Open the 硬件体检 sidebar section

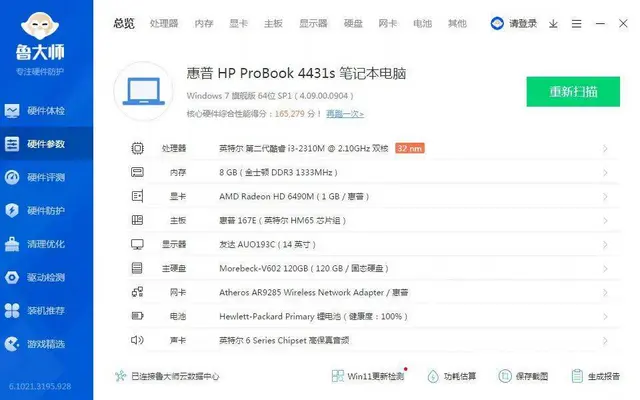[x=46, y=111]
